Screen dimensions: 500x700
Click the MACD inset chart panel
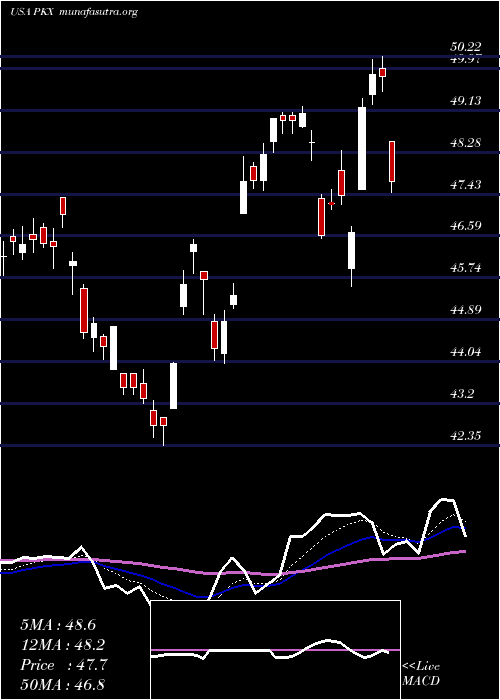[x=275, y=650]
